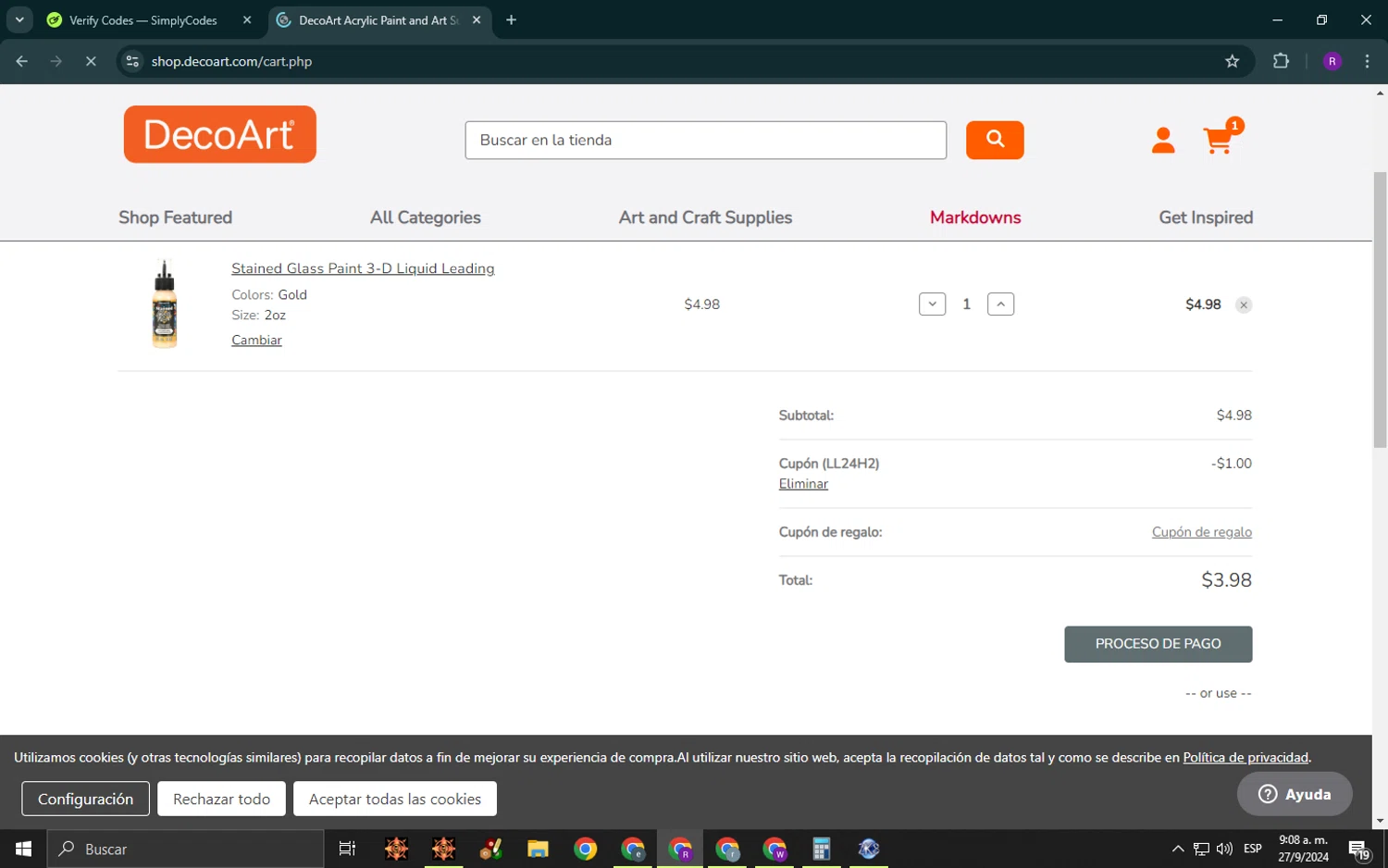The width and height of the screenshot is (1388, 868).
Task: Bookmark this page with the star icon
Action: click(1232, 61)
